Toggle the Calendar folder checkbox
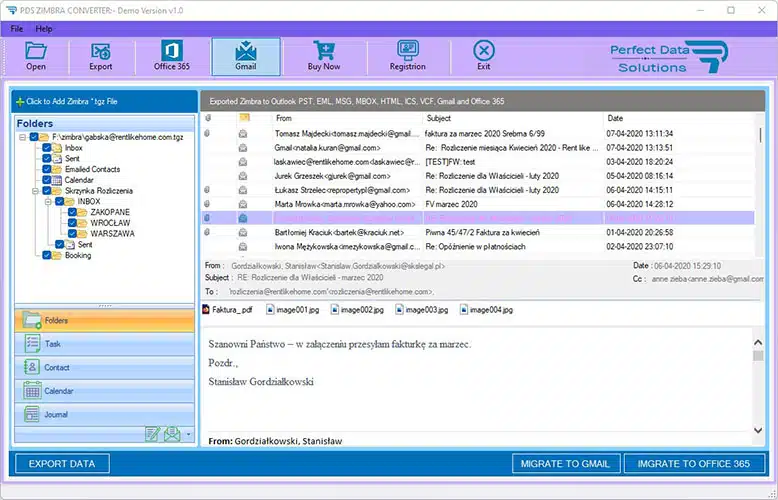The height and width of the screenshot is (500, 778). click(47, 180)
